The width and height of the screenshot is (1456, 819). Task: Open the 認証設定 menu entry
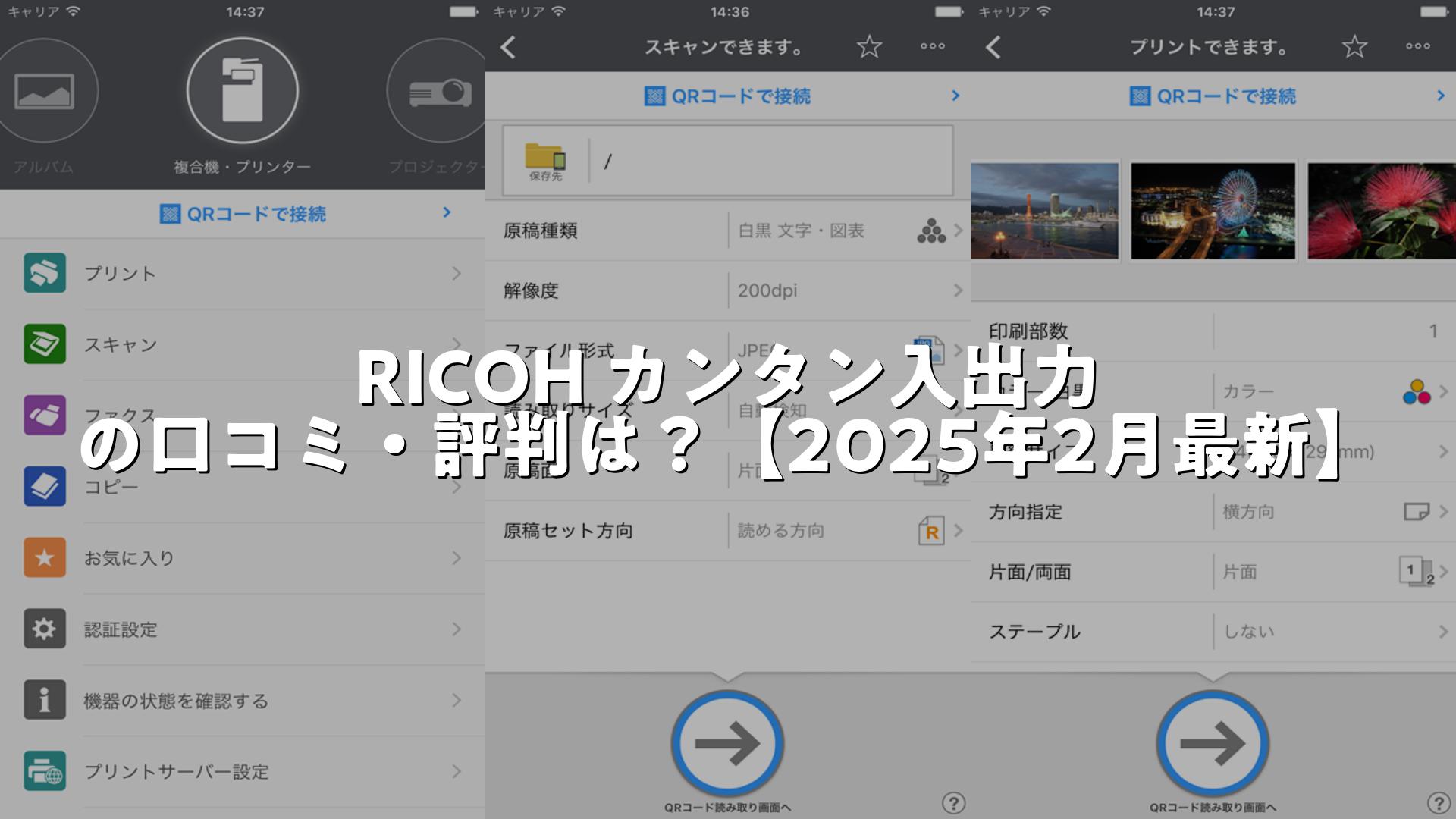(243, 629)
